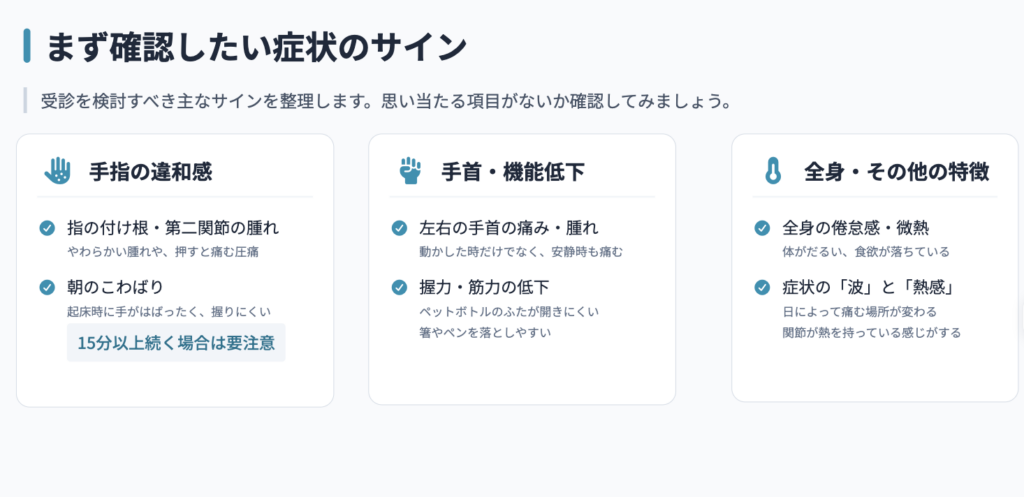
Task: Click check icon beside 握力・筋力の低下
Action: pyautogui.click(x=399, y=287)
